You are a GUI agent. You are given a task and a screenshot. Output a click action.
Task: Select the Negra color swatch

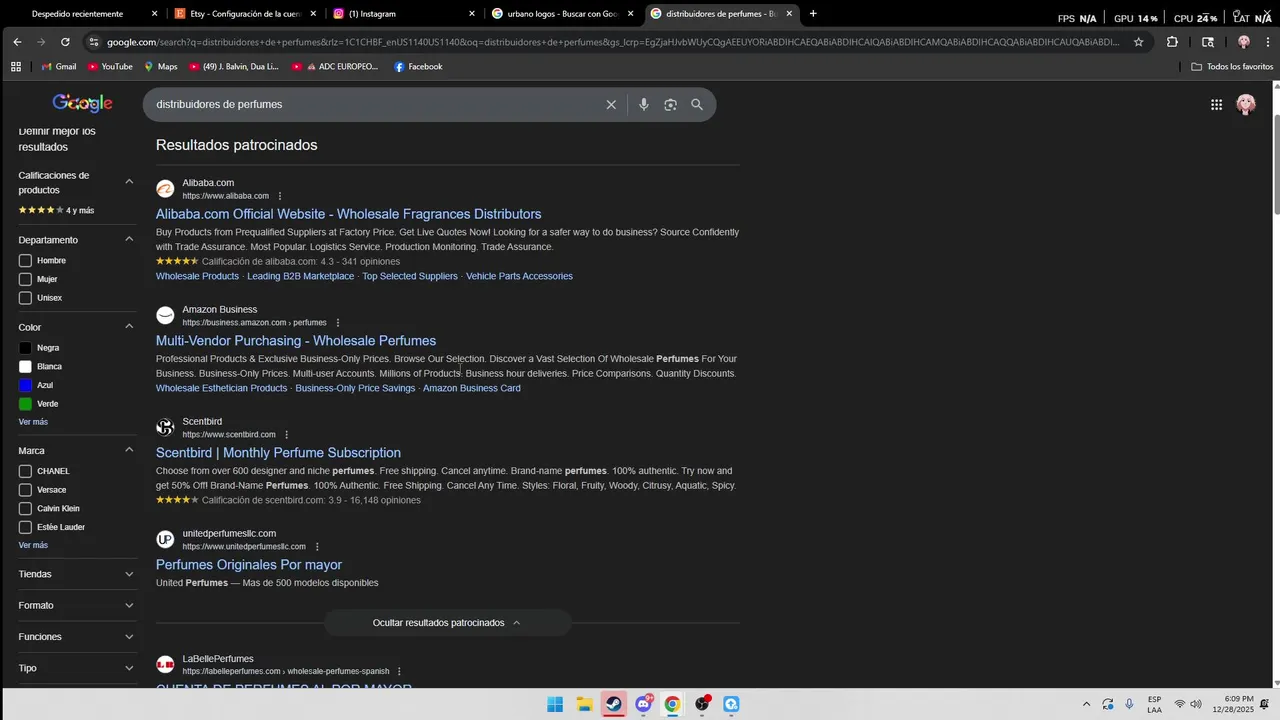(x=25, y=348)
